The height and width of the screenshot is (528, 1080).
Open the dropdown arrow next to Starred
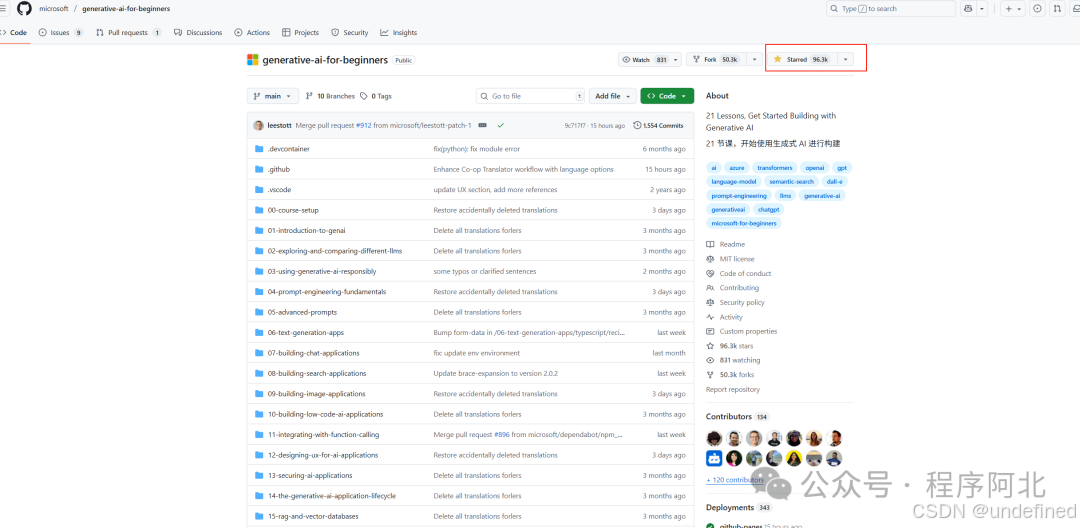pos(845,60)
